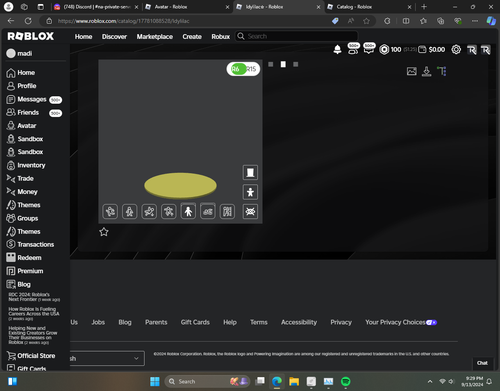This screenshot has width=500, height=391.
Task: Click the standing figure icon in preview
Action: (250, 192)
